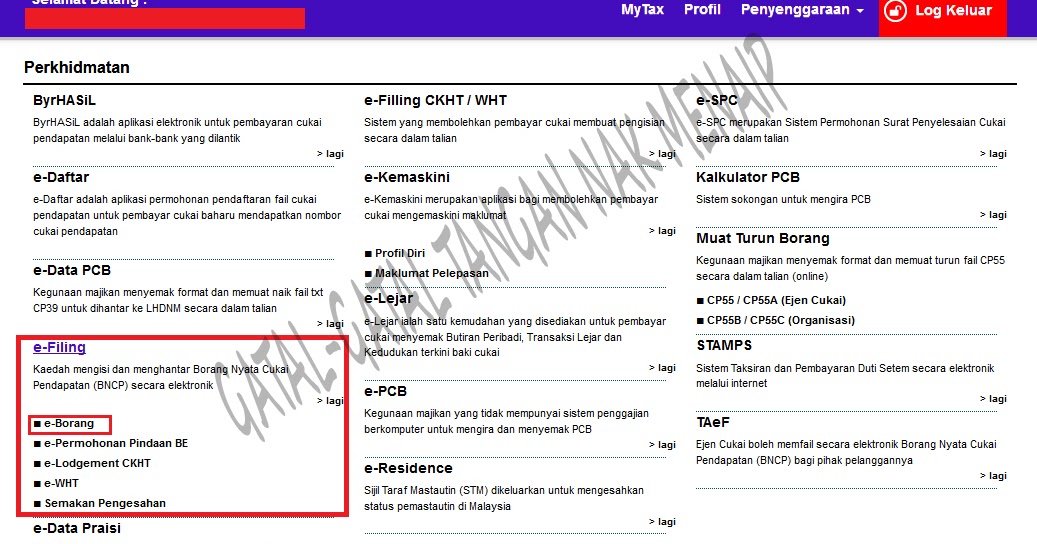This screenshot has height=544, width=1037.
Task: Open the e-SPC service heading
Action: tap(717, 100)
